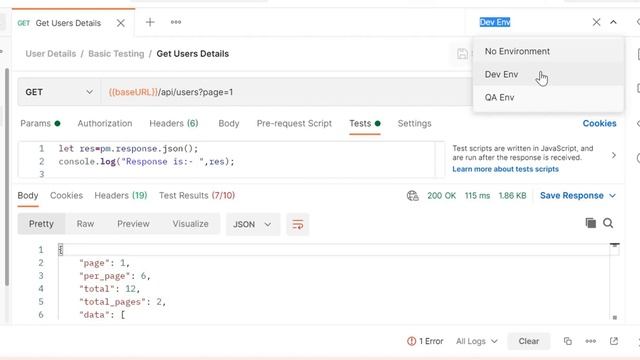Select Visualize response view
Image resolution: width=640 pixels, height=360 pixels.
pos(190,224)
